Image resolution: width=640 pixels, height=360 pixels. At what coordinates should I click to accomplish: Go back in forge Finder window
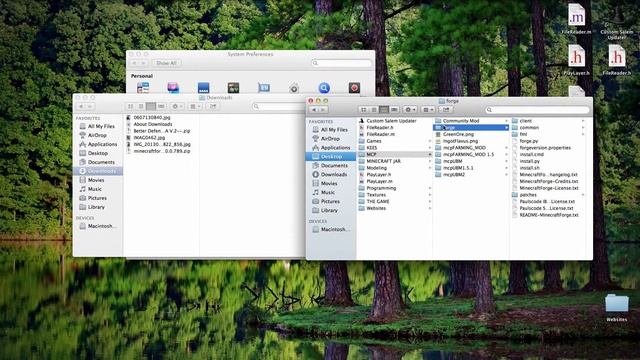314,109
